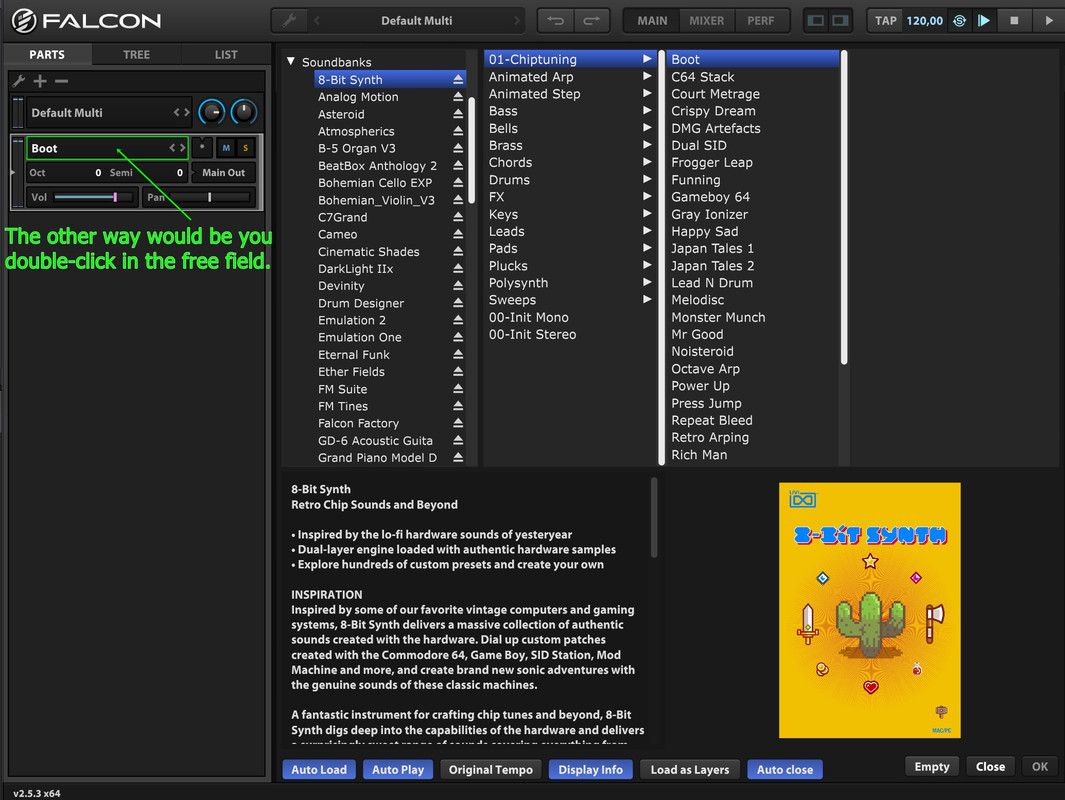Click the 120,00 tempo field
The image size is (1065, 800).
924,20
